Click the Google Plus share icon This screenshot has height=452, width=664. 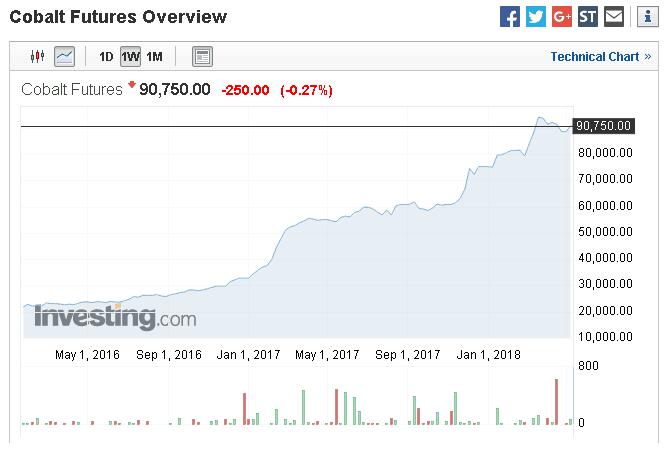562,17
